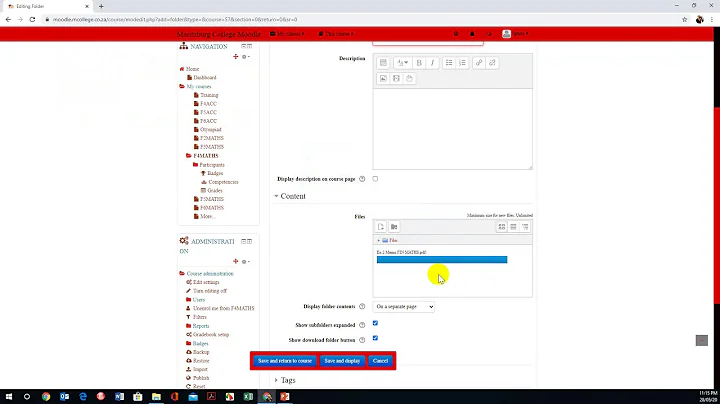Open help for Display description on course page
720x404 pixels.
(x=362, y=179)
